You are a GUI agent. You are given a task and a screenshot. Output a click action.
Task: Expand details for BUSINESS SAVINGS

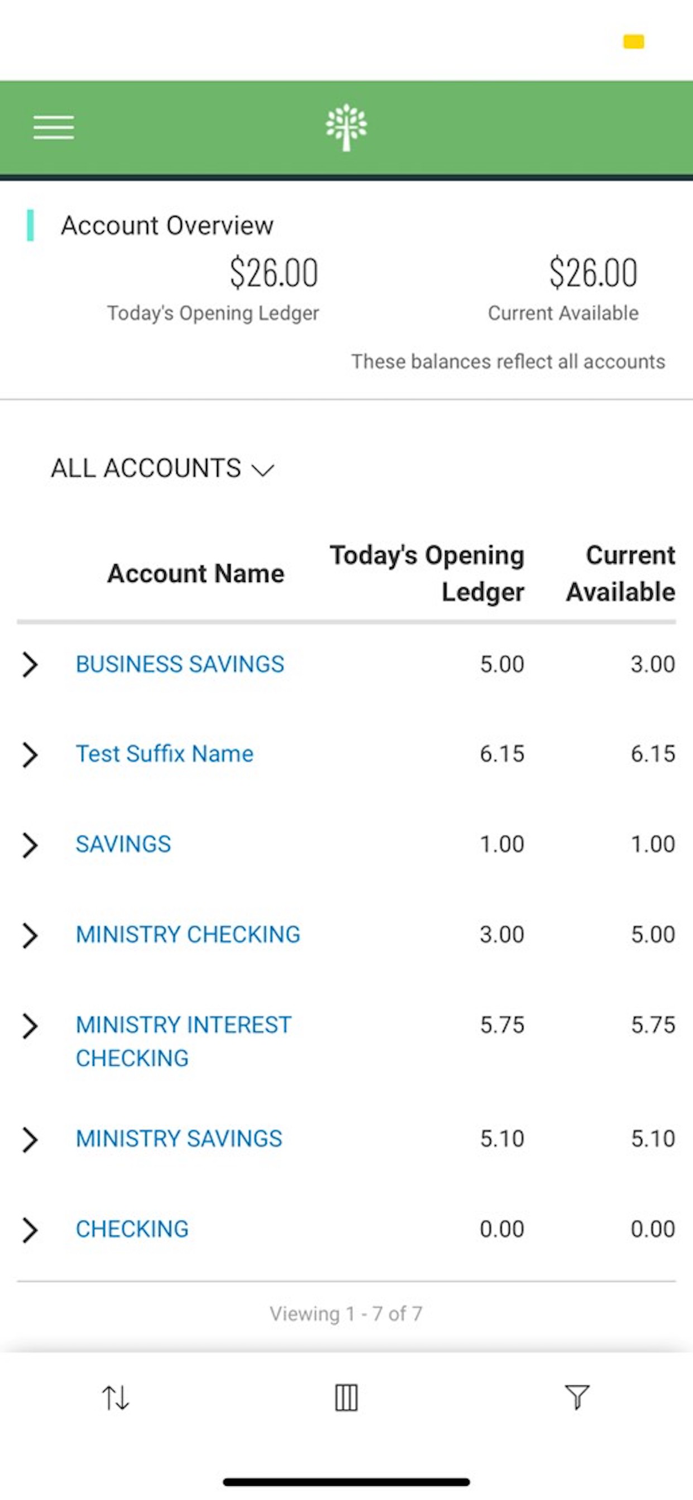coord(30,664)
